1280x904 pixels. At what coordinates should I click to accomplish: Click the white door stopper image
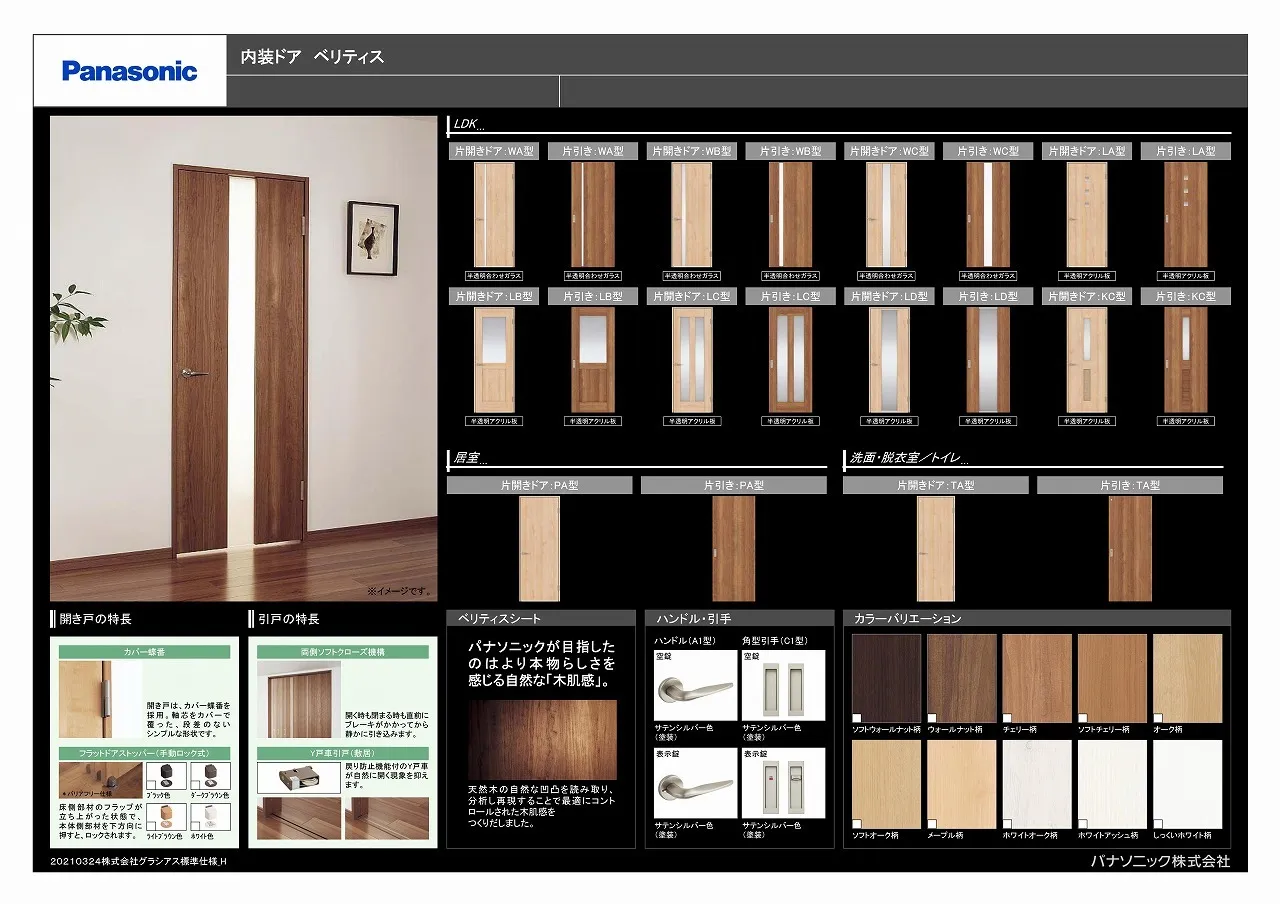(x=210, y=817)
